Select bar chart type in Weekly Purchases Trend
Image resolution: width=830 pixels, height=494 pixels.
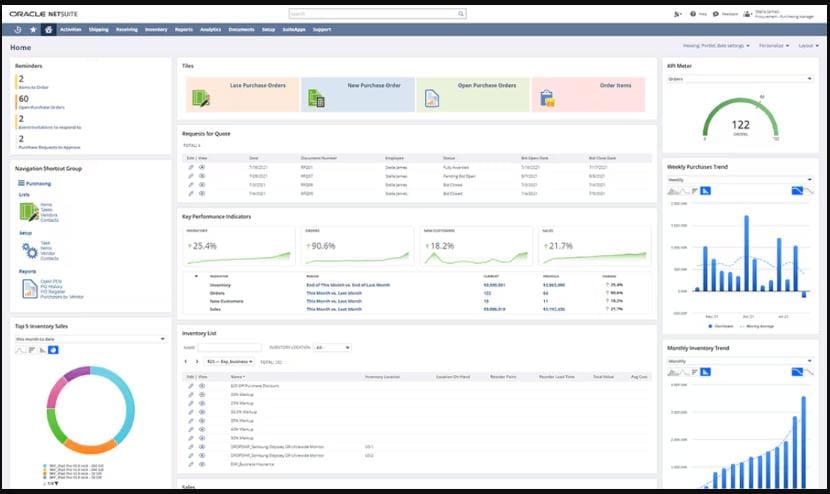point(692,190)
